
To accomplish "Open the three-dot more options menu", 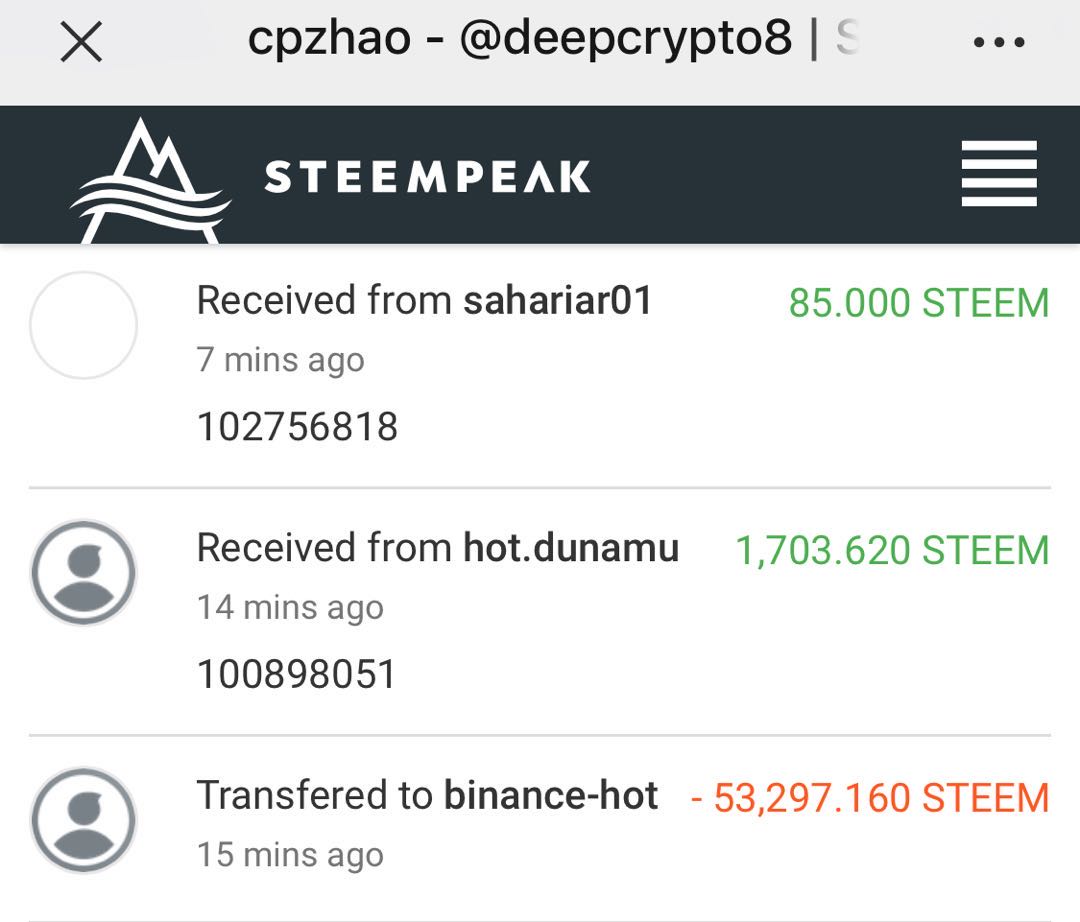I will click(x=998, y=43).
